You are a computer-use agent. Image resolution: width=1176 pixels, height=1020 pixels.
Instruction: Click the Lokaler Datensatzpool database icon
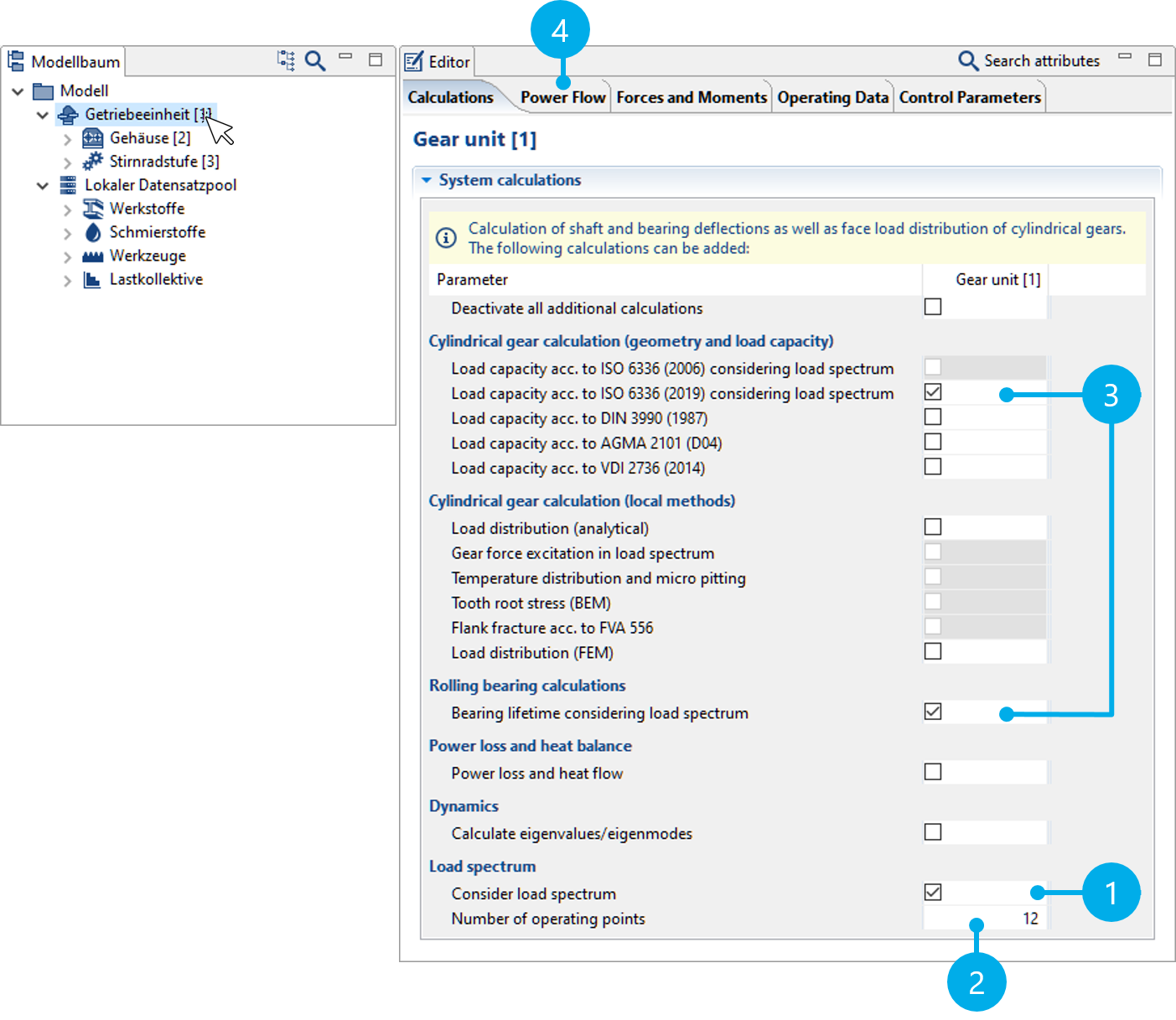tap(68, 185)
